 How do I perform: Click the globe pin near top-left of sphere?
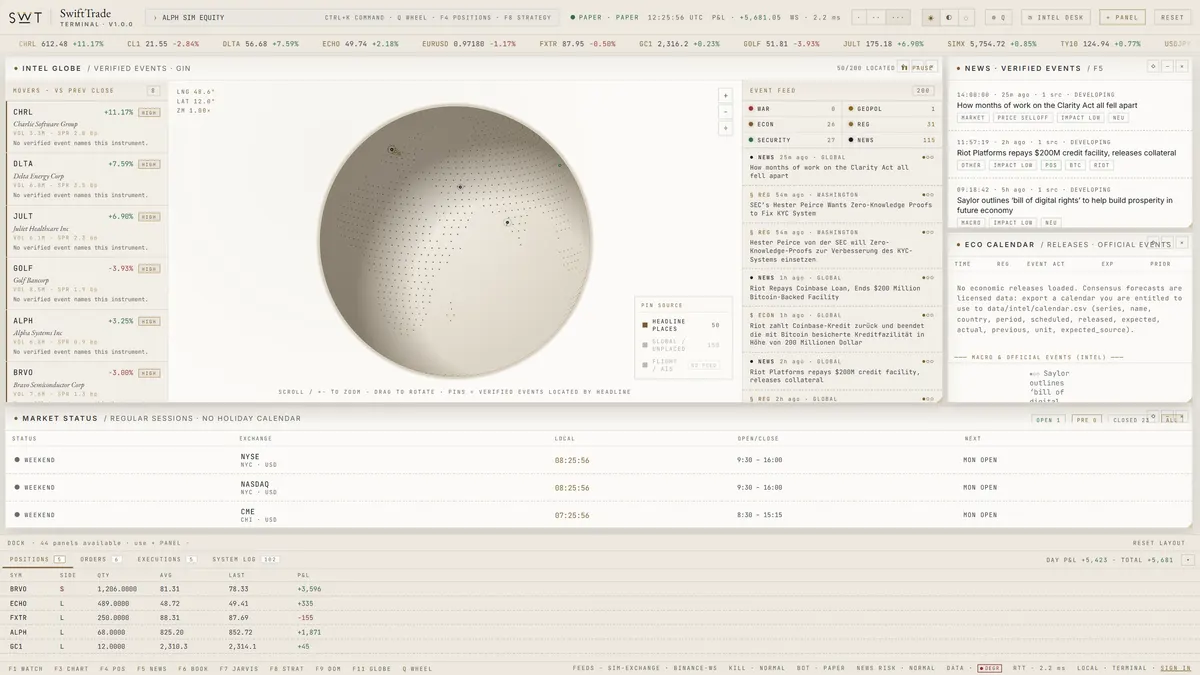pos(392,150)
